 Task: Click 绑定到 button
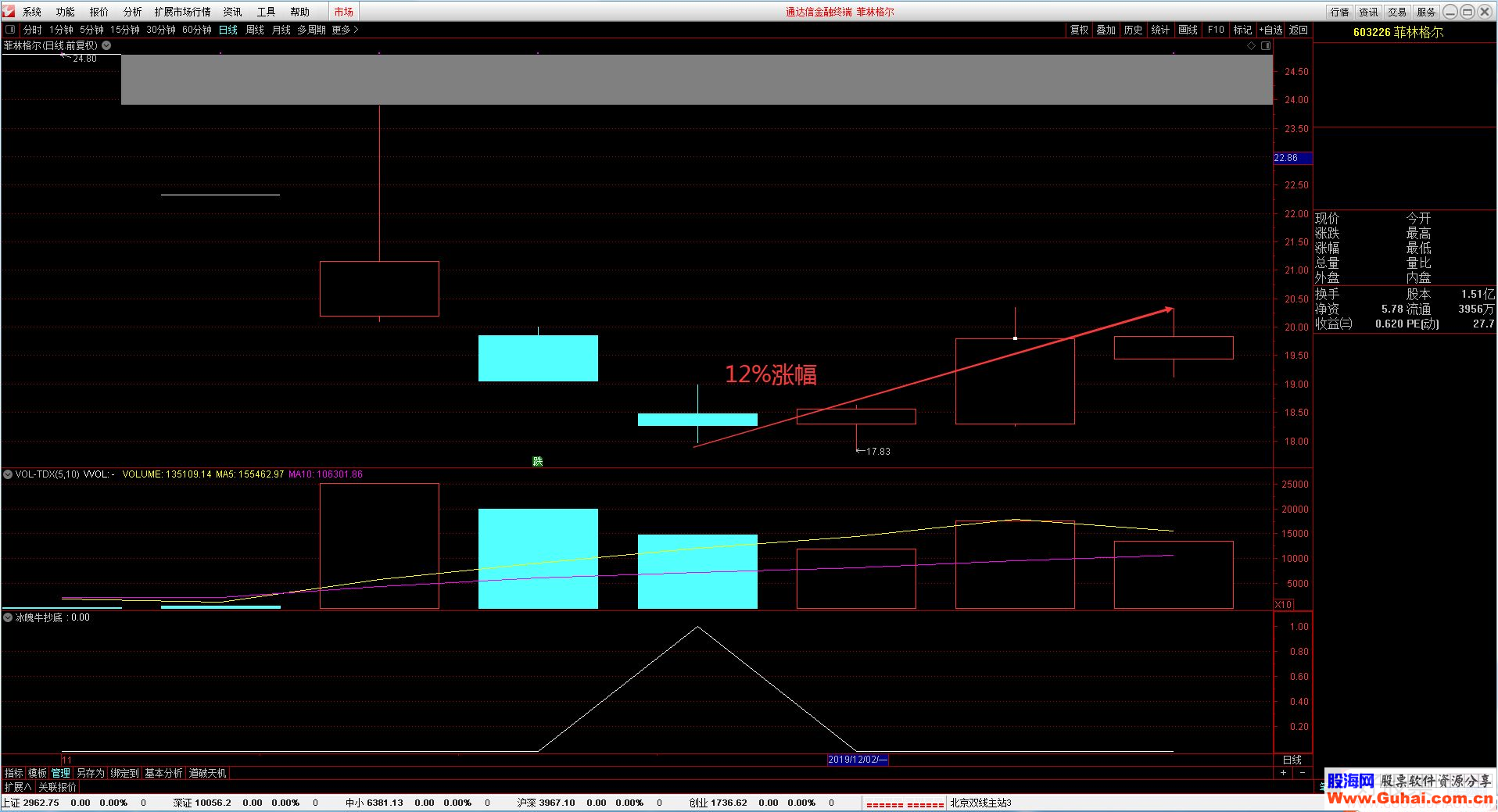(124, 773)
